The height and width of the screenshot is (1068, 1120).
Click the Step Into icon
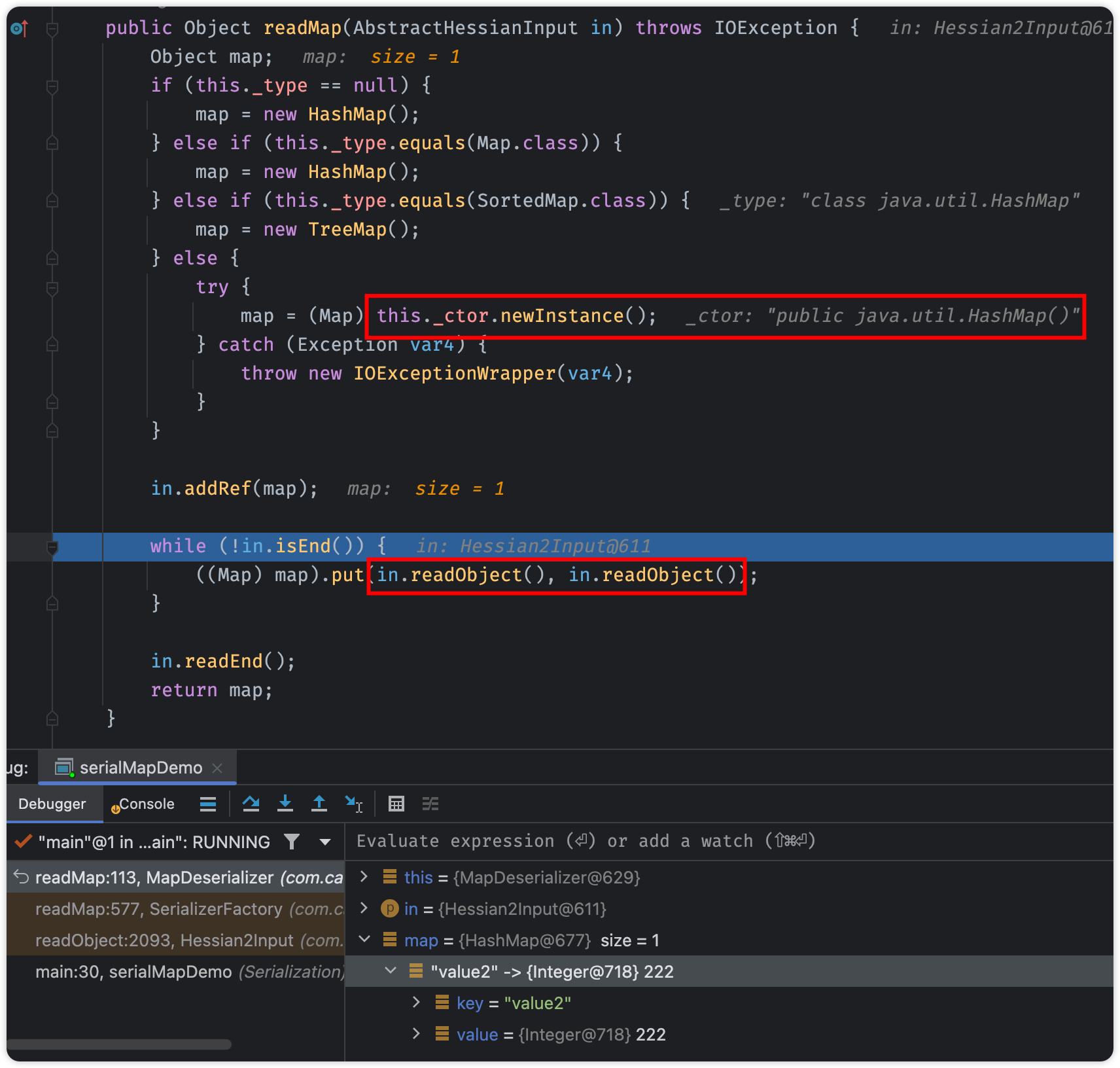coord(285,804)
